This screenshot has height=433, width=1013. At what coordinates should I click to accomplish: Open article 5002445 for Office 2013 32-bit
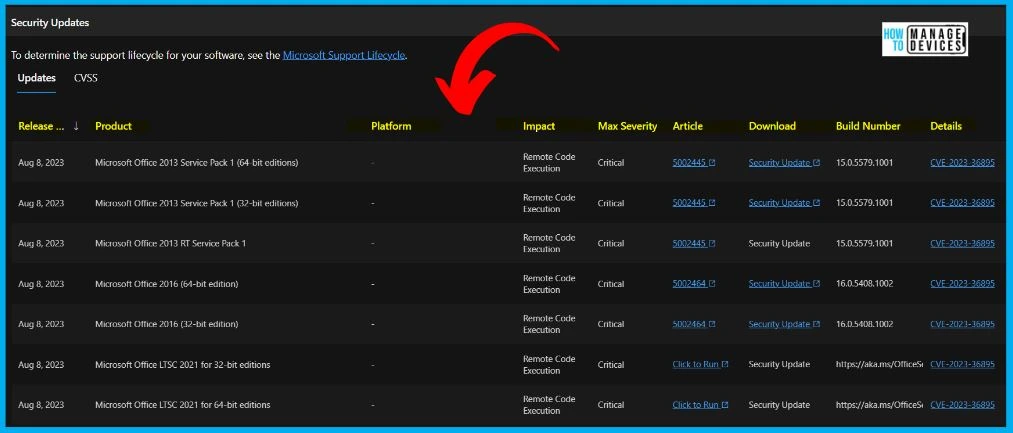[694, 203]
